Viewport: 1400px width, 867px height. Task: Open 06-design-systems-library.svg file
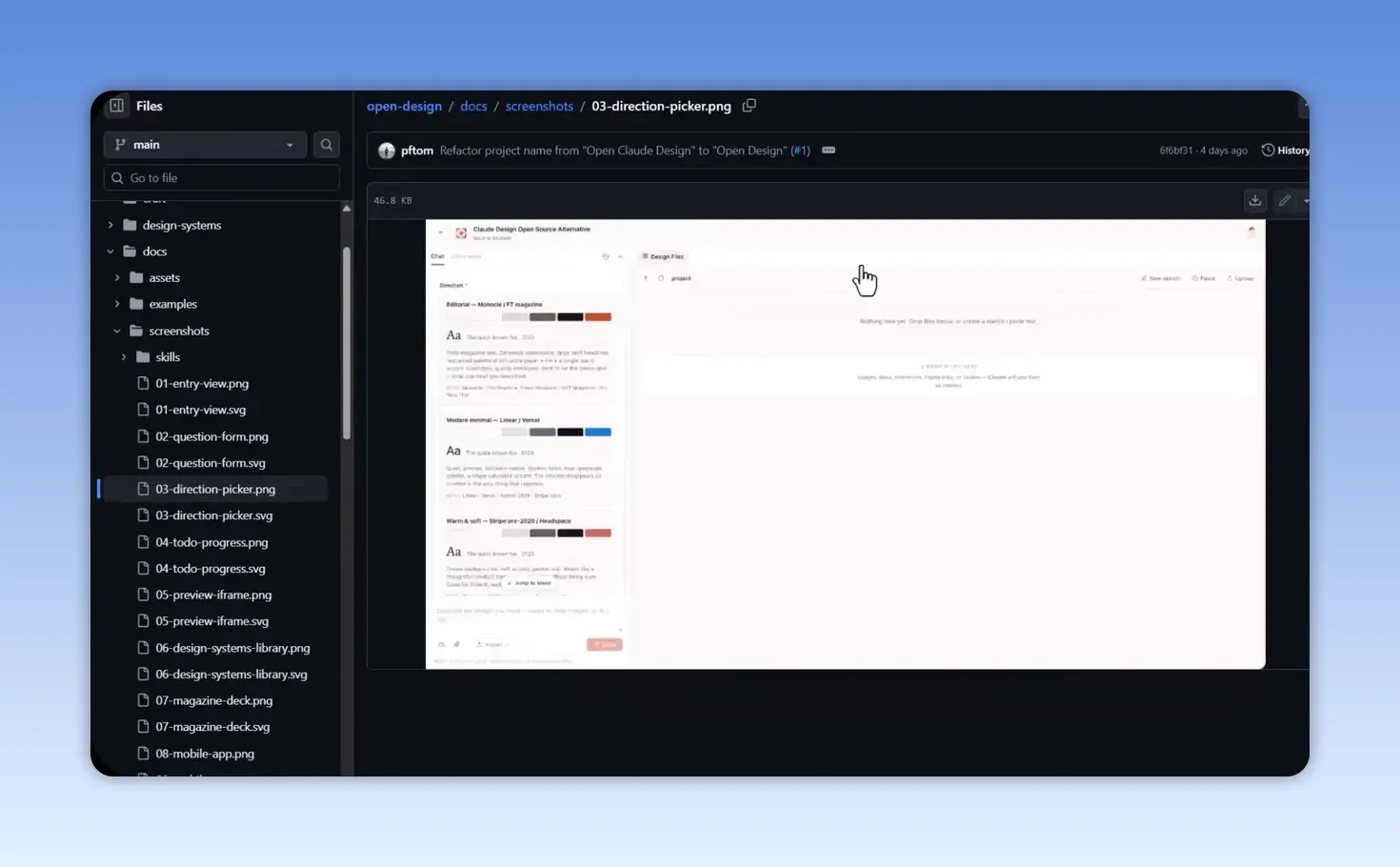(x=231, y=675)
